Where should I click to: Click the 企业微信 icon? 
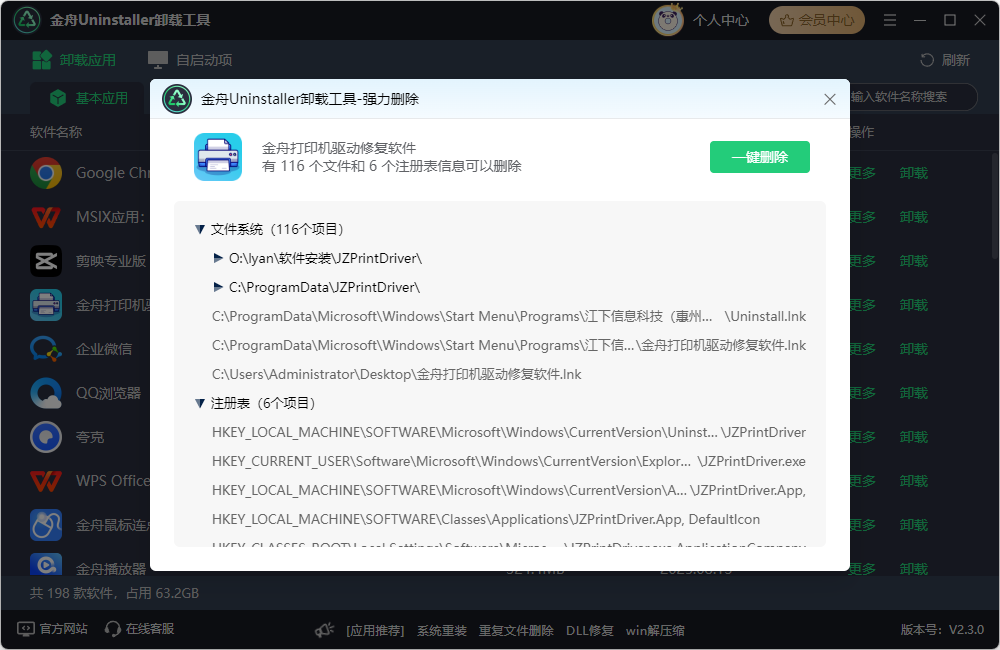pos(46,349)
